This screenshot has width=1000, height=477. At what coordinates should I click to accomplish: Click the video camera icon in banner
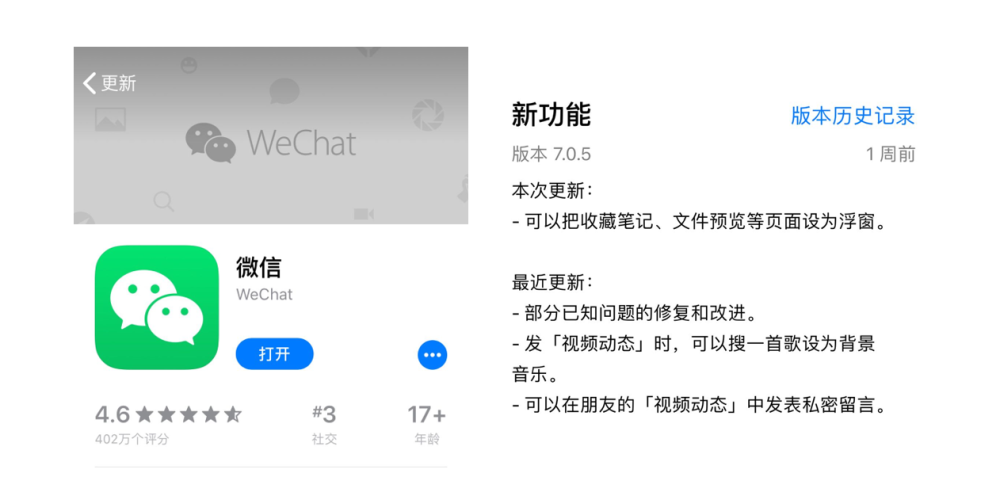click(364, 214)
